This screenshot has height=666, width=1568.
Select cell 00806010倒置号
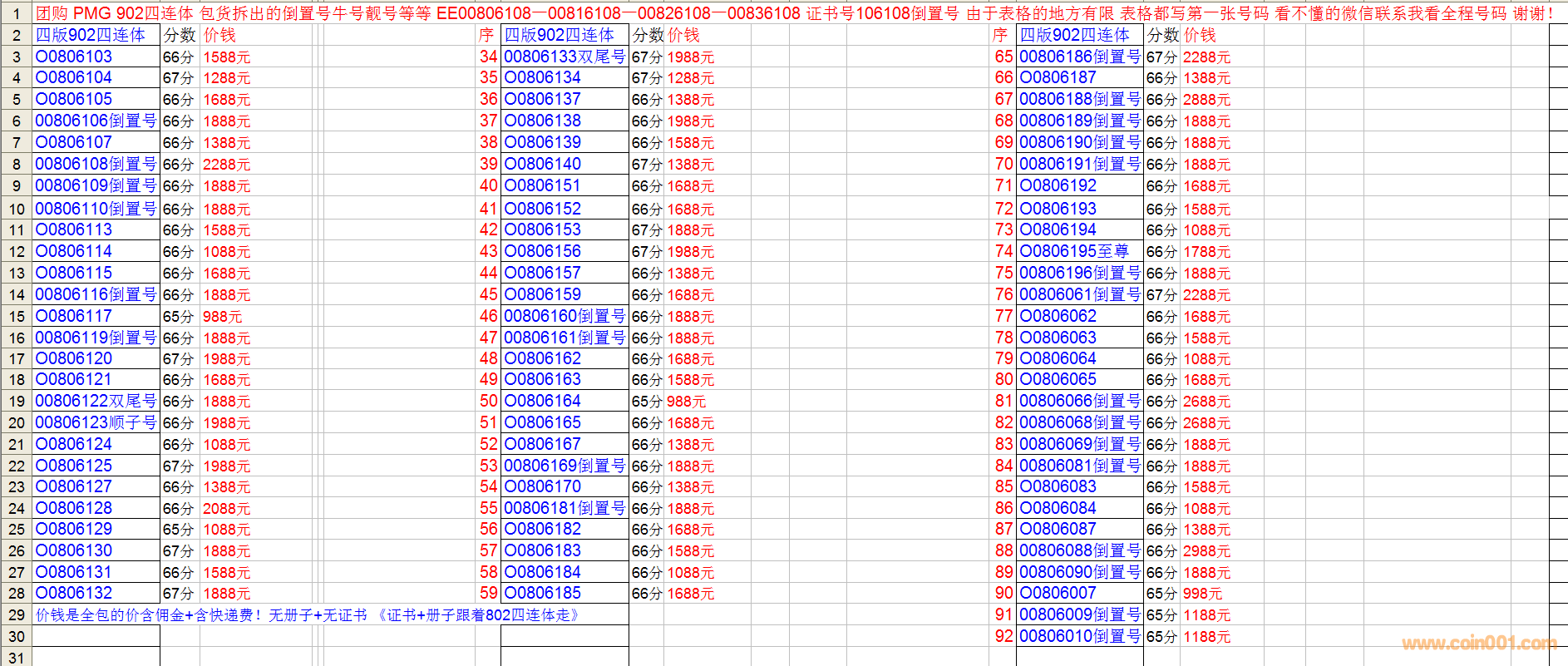pyautogui.click(x=1079, y=637)
